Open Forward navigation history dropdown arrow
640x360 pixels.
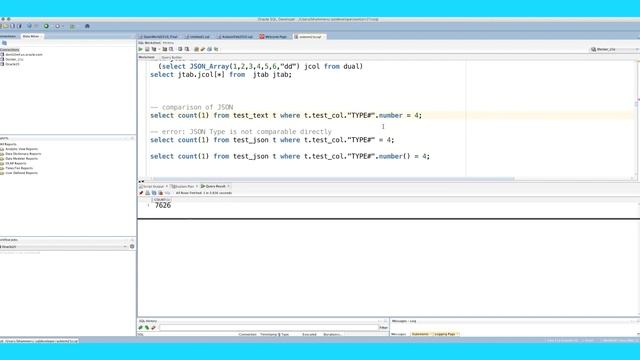[63, 26]
